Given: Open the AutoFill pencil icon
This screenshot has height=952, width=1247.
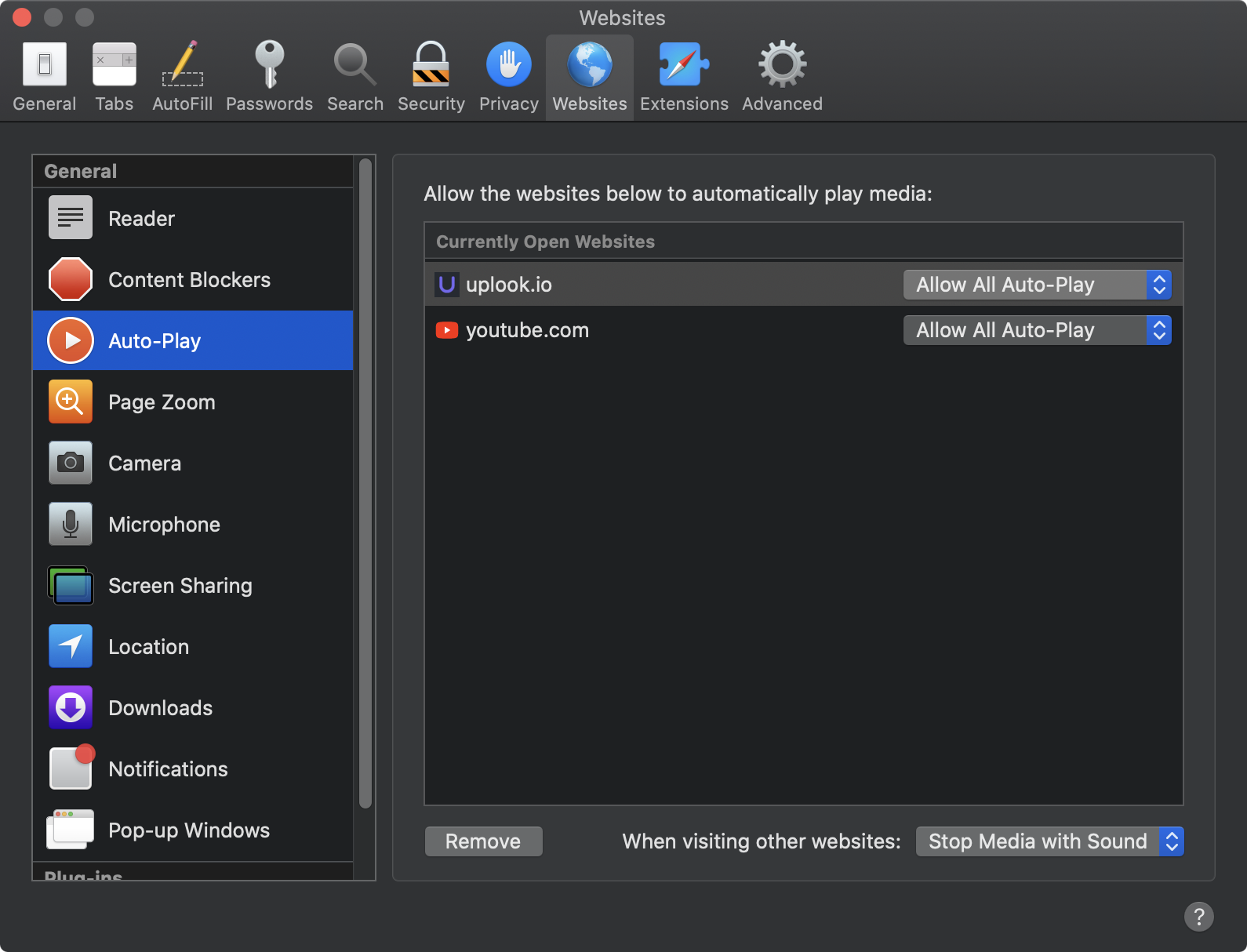Looking at the screenshot, I should coord(183,64).
